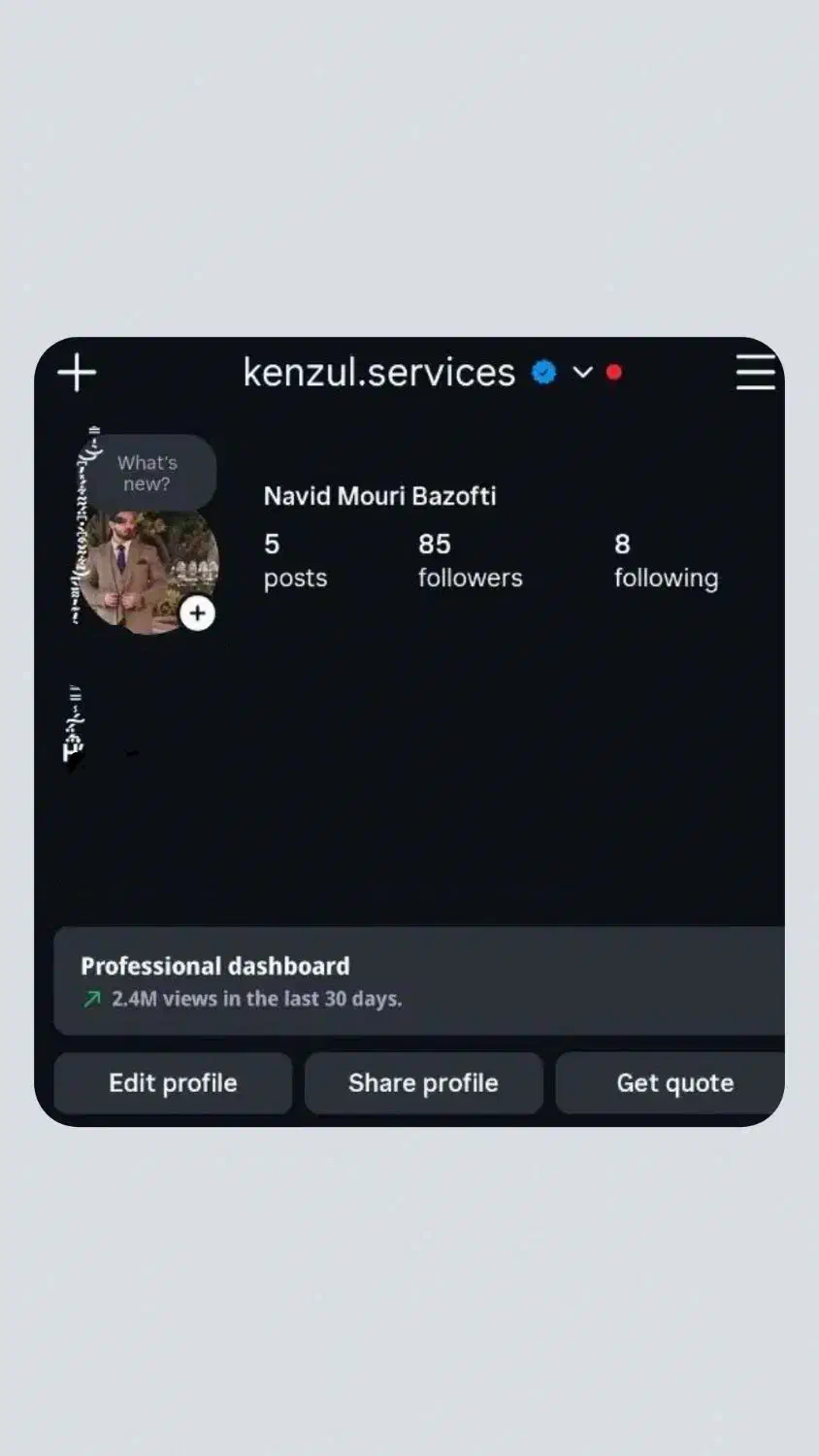
Task: Open the 8 following list
Action: [666, 561]
